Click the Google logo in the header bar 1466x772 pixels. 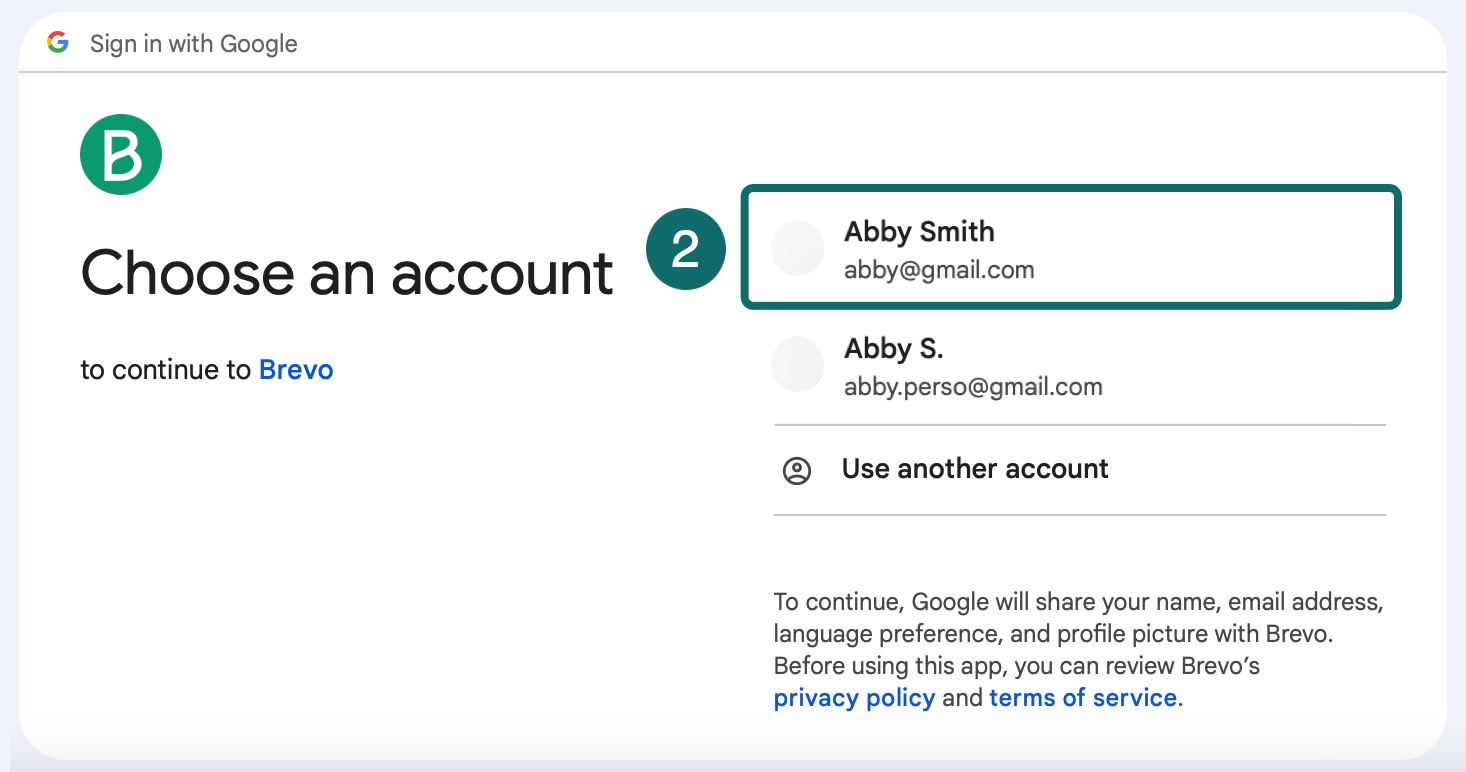(x=58, y=43)
